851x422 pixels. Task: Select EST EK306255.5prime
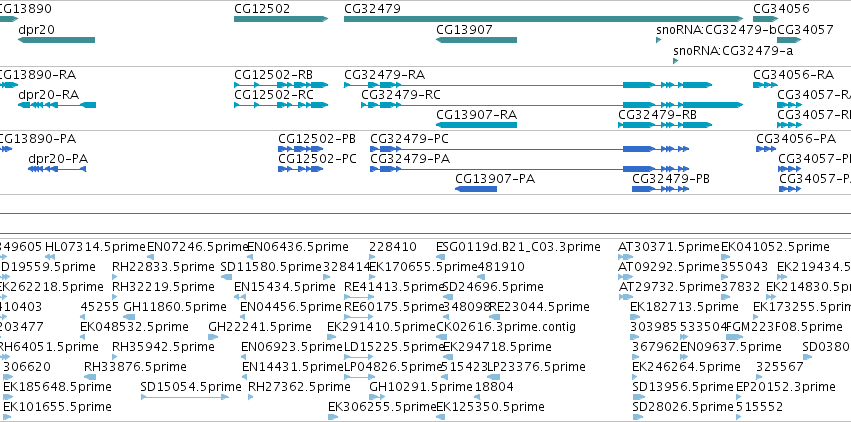pyautogui.click(x=382, y=406)
